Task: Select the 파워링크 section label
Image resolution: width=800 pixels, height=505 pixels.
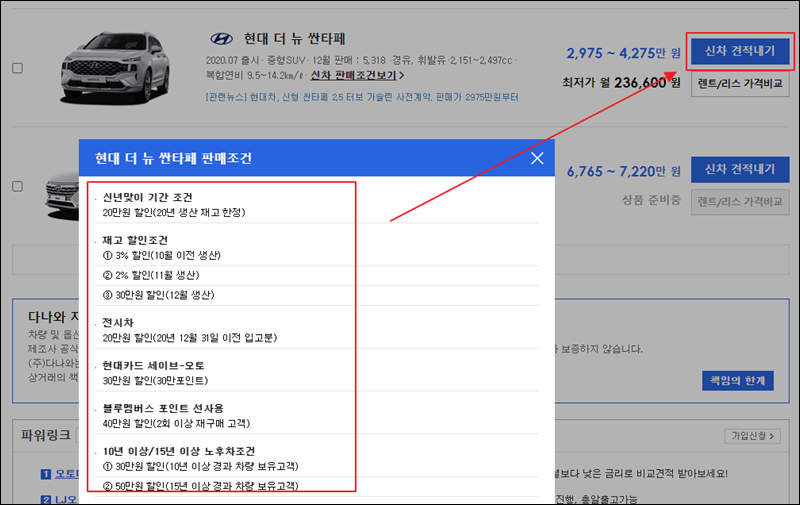Action: tap(45, 435)
